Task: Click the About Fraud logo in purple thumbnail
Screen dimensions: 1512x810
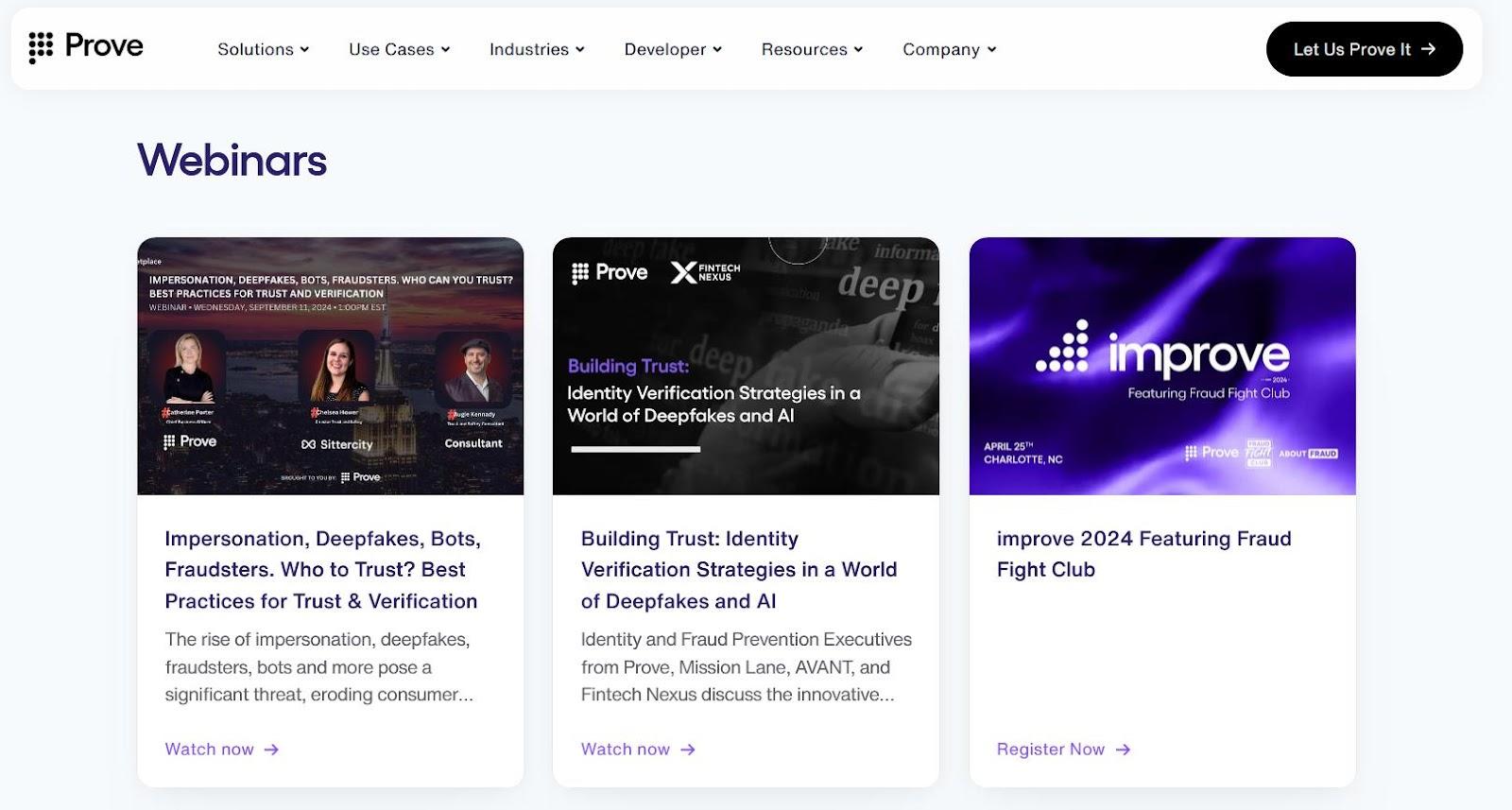Action: click(1308, 454)
